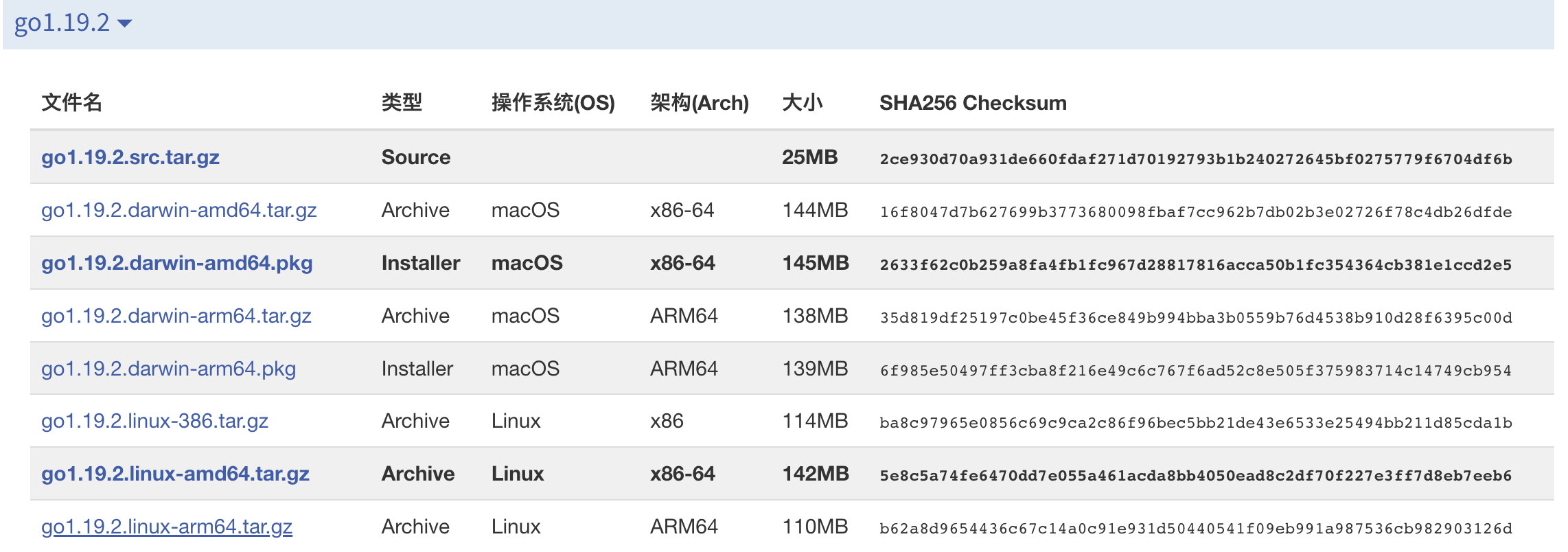Download go1.19.2.src.tar.gz source file
1568x552 pixels.
[x=130, y=157]
